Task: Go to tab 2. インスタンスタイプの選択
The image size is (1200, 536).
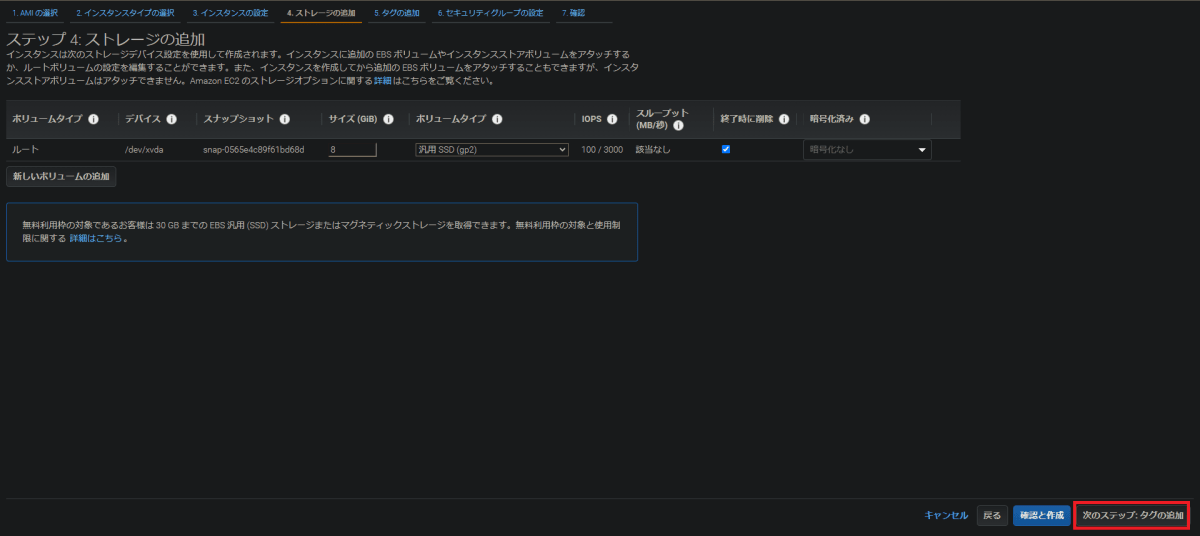Action: point(125,13)
